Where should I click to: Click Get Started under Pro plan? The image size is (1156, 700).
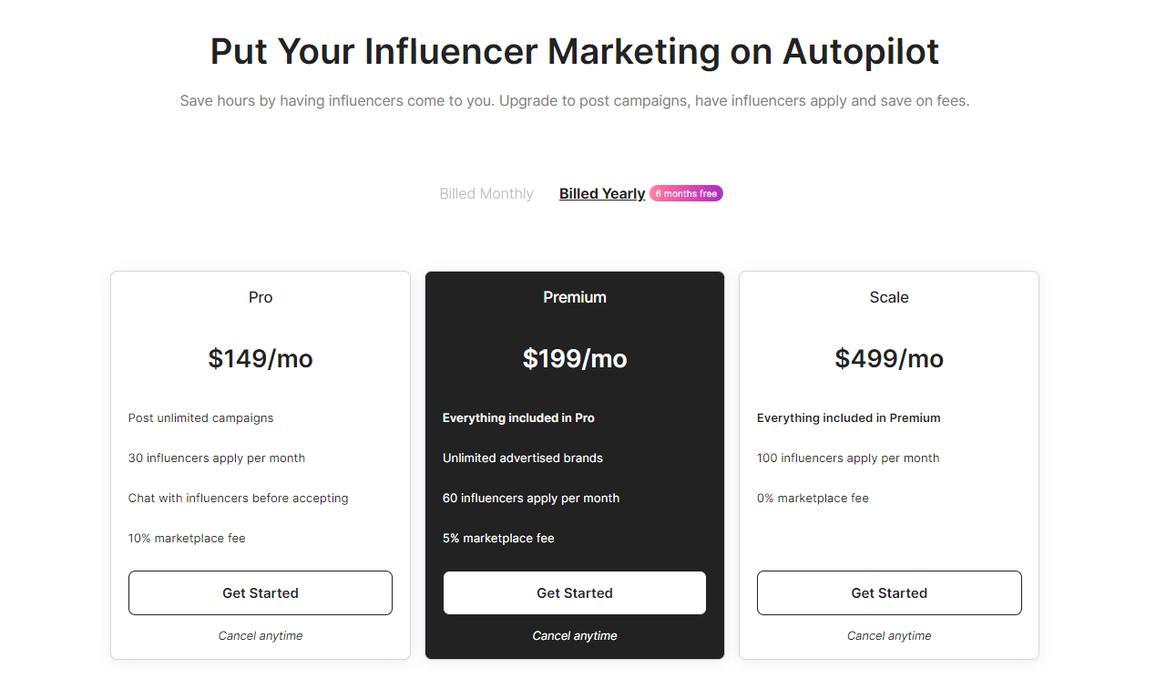(260, 593)
